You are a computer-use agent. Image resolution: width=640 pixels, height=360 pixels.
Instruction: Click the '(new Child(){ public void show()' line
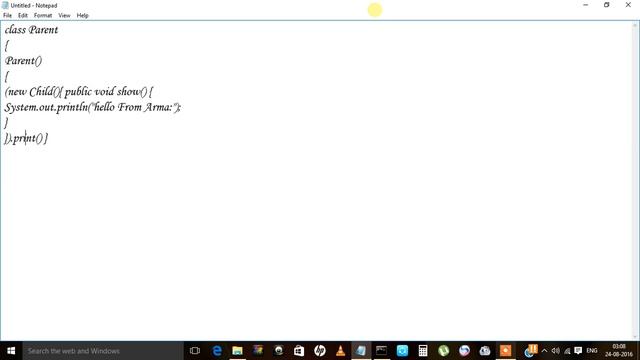(78, 92)
